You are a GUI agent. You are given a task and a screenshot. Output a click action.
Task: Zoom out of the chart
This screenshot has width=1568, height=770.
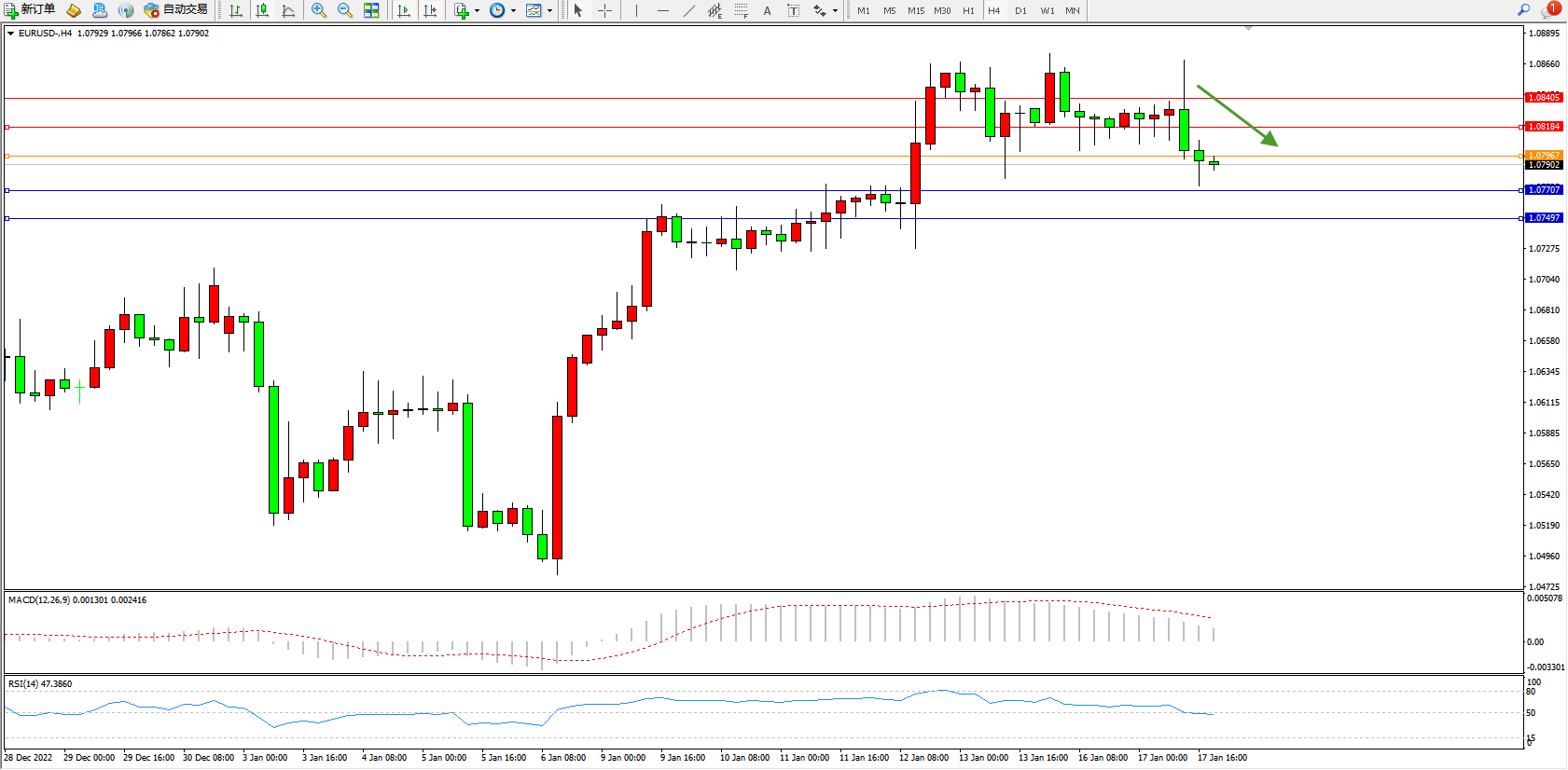[x=344, y=10]
